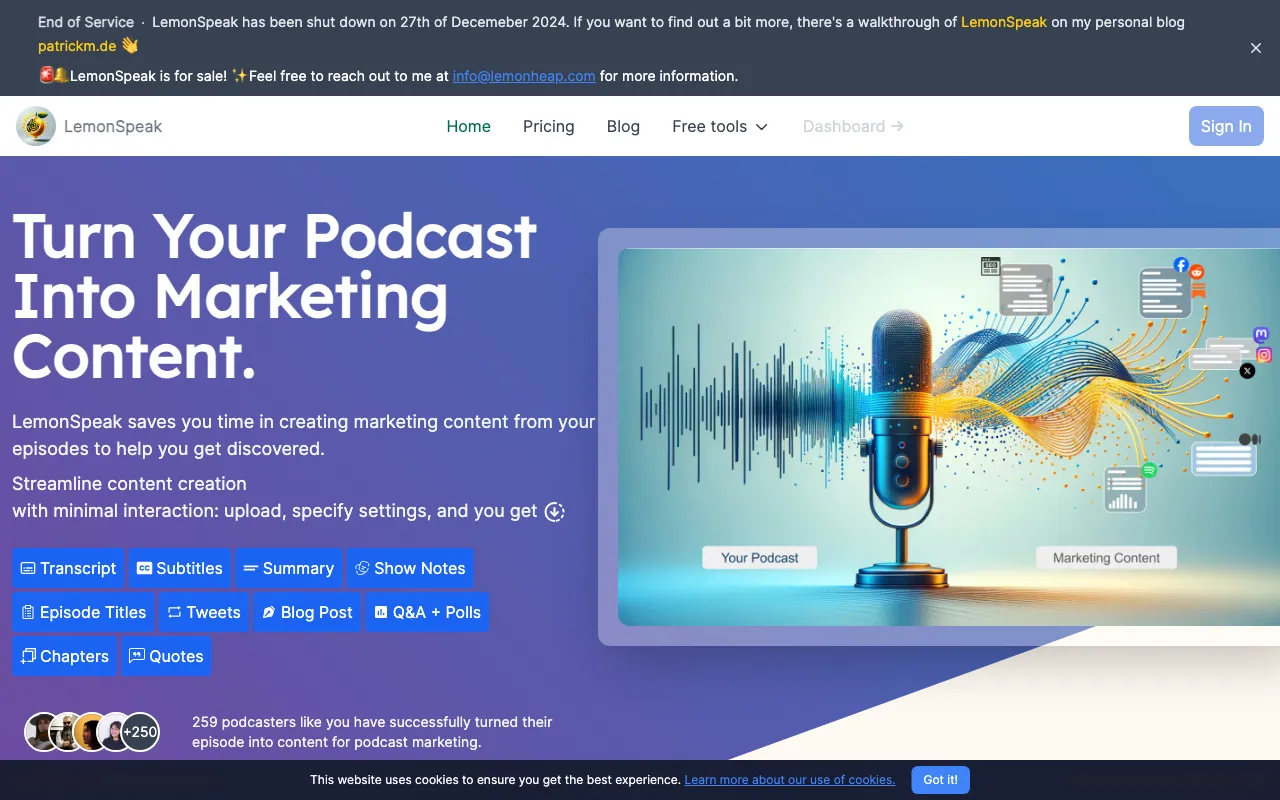This screenshot has width=1280, height=800.
Task: Select the Q&A + Polls tag
Action: tap(428, 612)
